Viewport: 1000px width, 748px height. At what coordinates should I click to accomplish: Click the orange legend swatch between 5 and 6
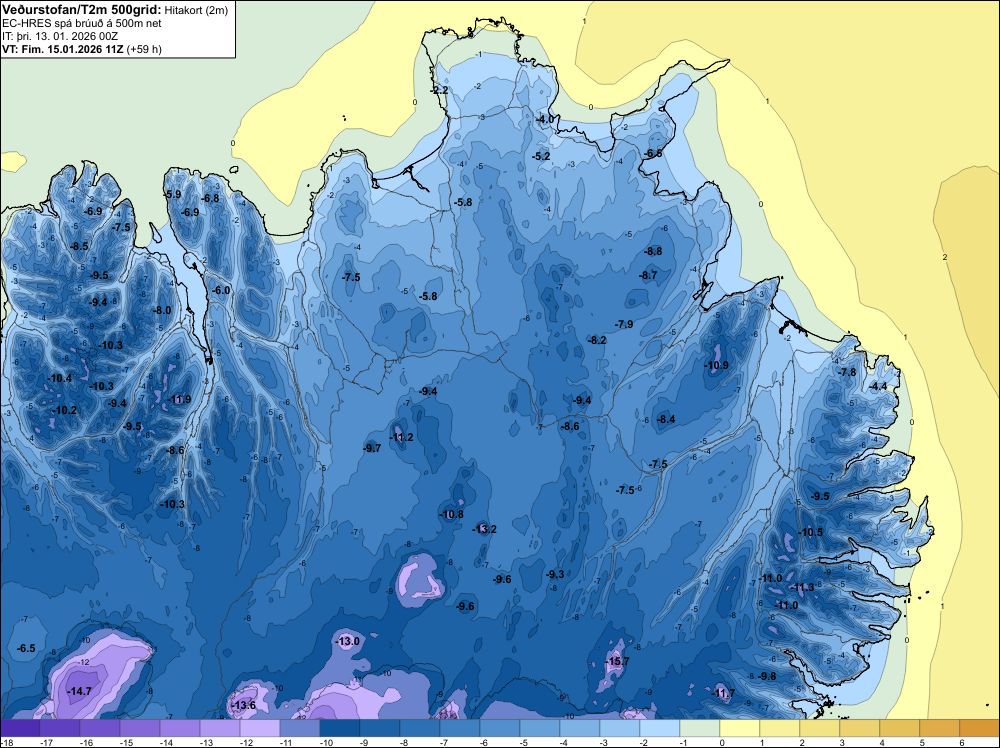point(939,728)
